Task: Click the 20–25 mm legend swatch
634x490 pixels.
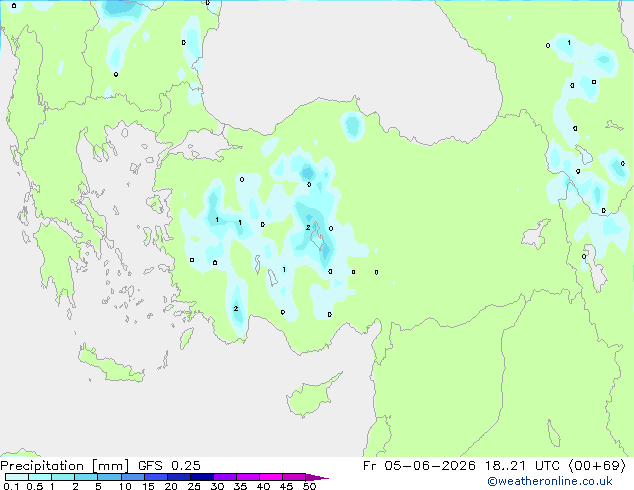Action: (x=179, y=477)
